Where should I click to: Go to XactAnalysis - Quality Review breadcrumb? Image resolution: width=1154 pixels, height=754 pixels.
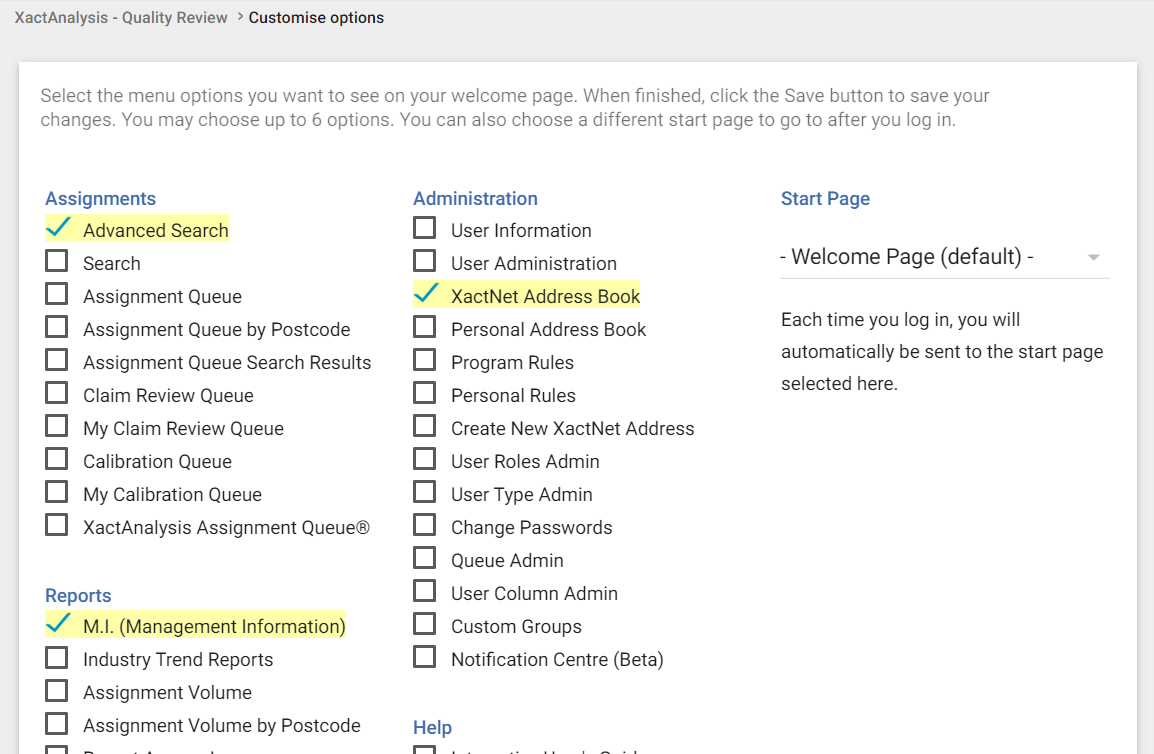click(x=121, y=18)
